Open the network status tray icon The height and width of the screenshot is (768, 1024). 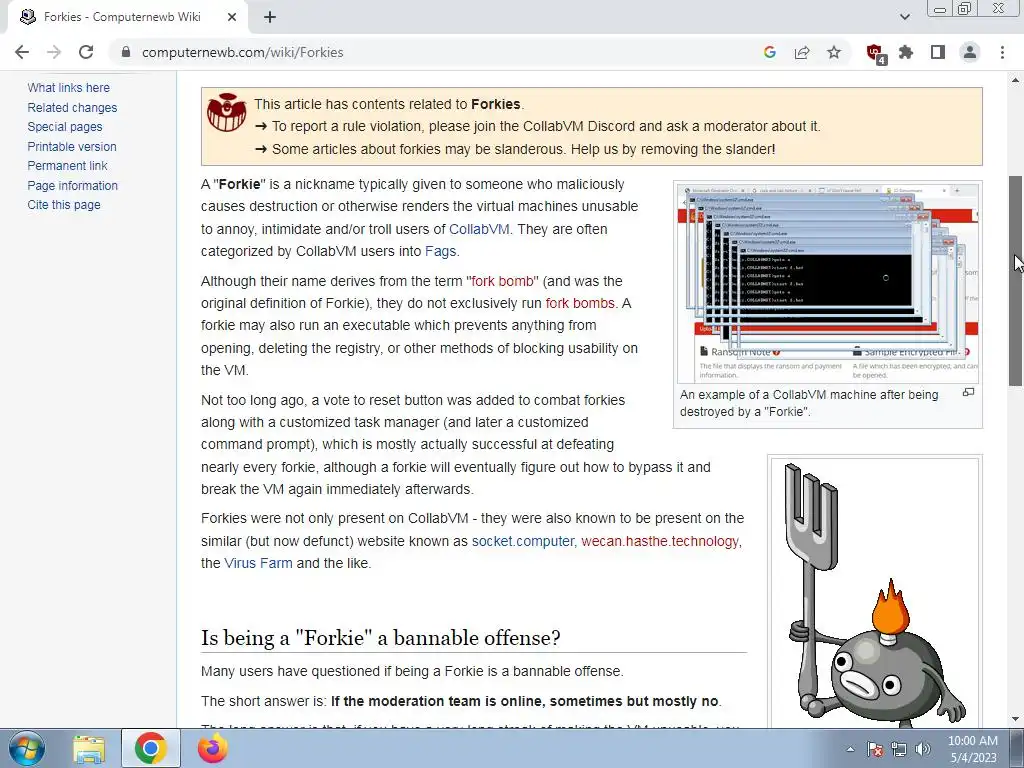(899, 749)
